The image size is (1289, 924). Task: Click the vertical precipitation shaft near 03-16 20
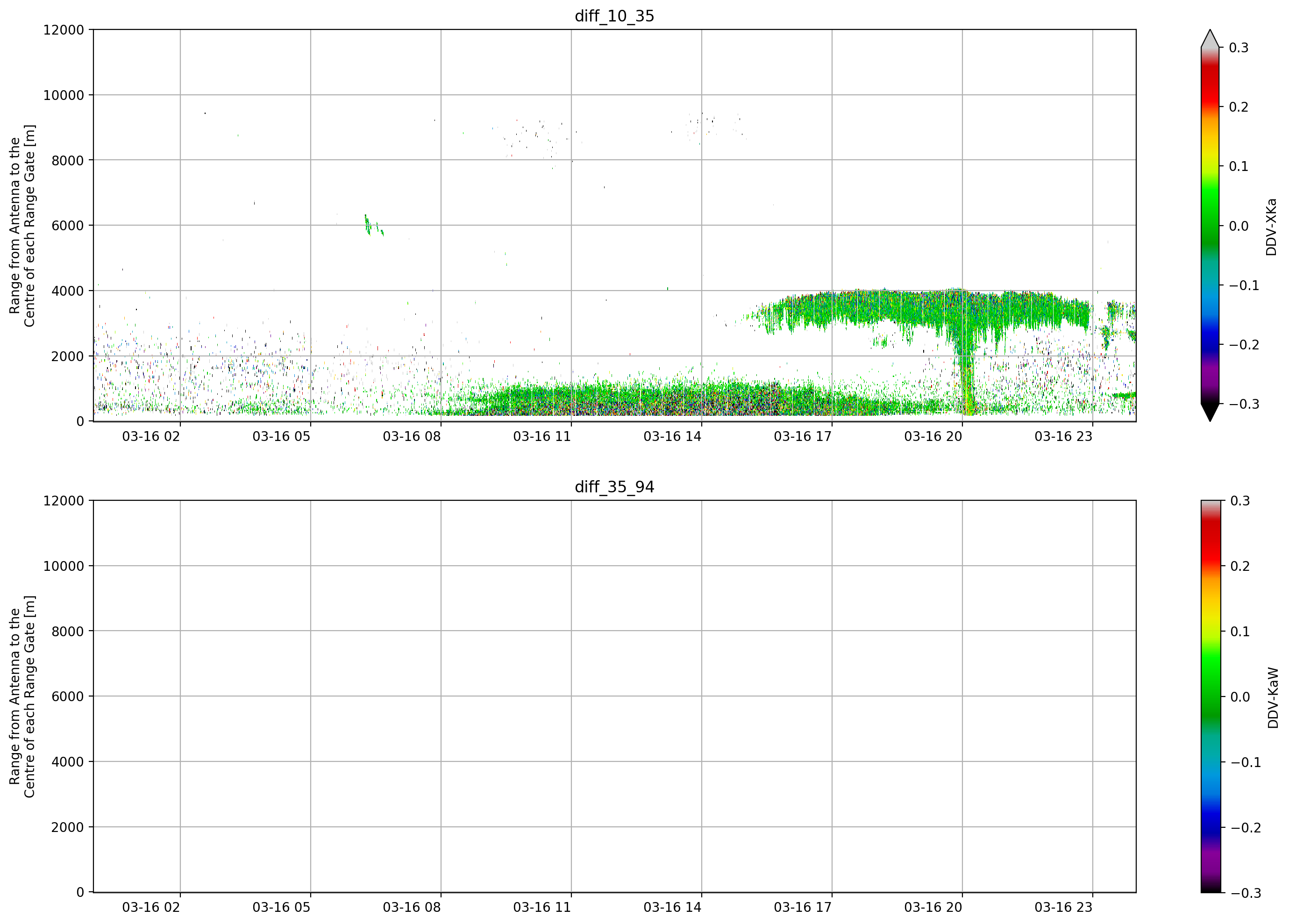[x=964, y=375]
